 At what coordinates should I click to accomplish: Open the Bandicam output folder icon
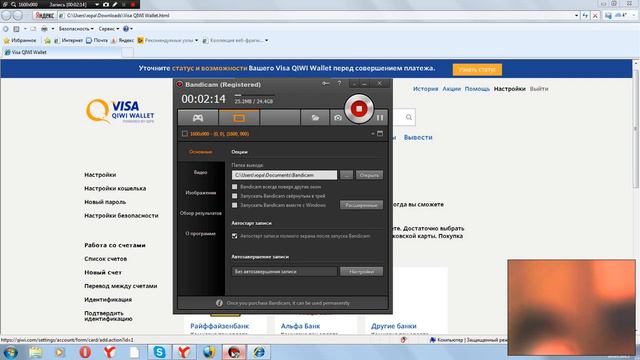coord(315,118)
